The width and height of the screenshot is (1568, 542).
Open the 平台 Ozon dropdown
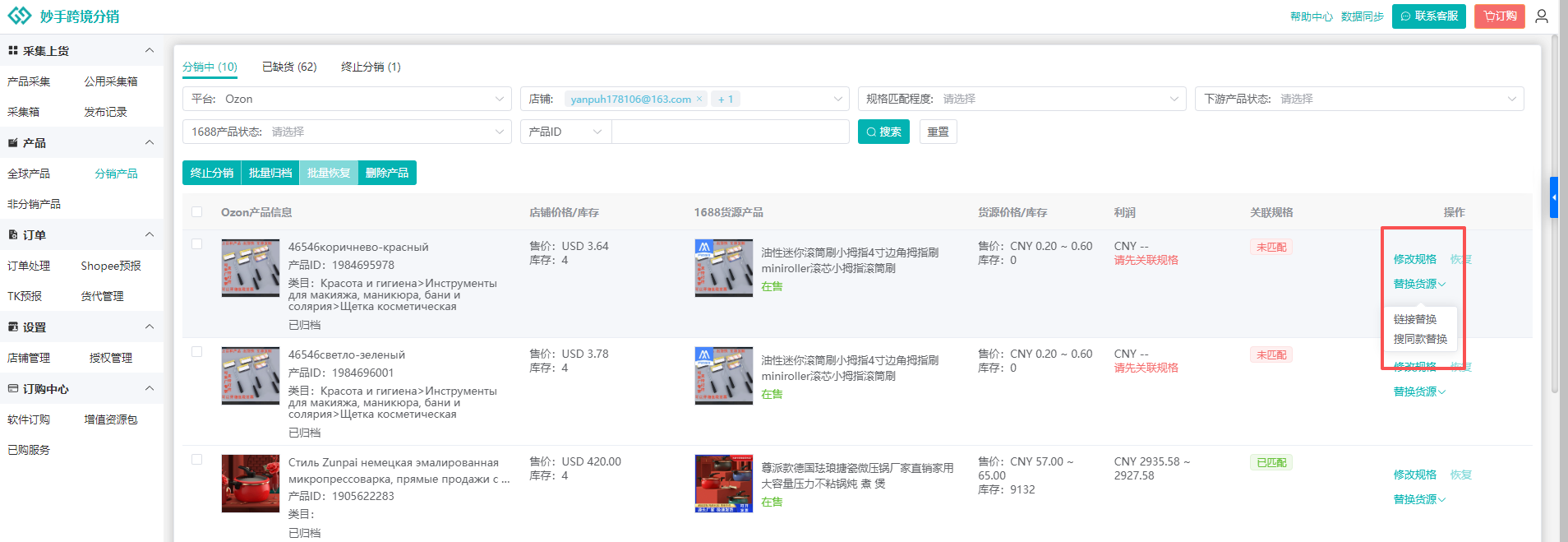coord(347,99)
